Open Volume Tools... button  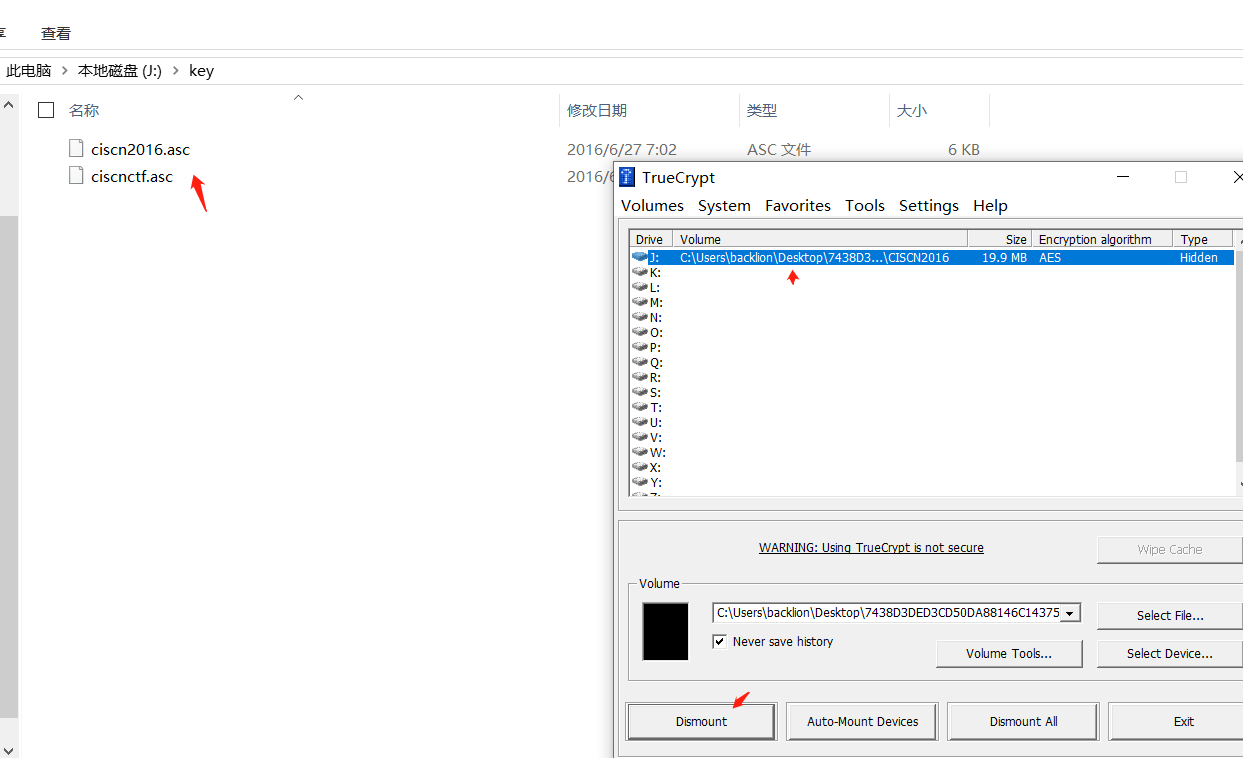(x=1009, y=653)
